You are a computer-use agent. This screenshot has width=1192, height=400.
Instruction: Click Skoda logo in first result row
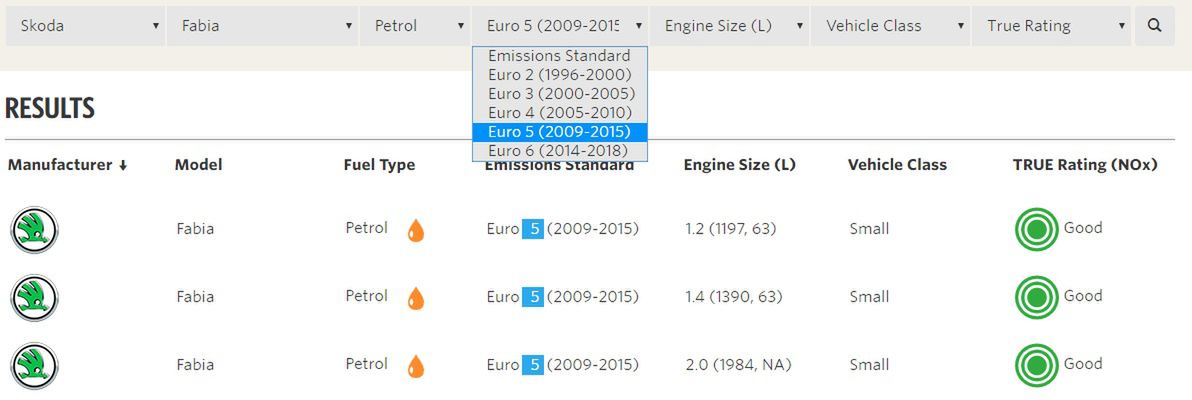pyautogui.click(x=34, y=230)
